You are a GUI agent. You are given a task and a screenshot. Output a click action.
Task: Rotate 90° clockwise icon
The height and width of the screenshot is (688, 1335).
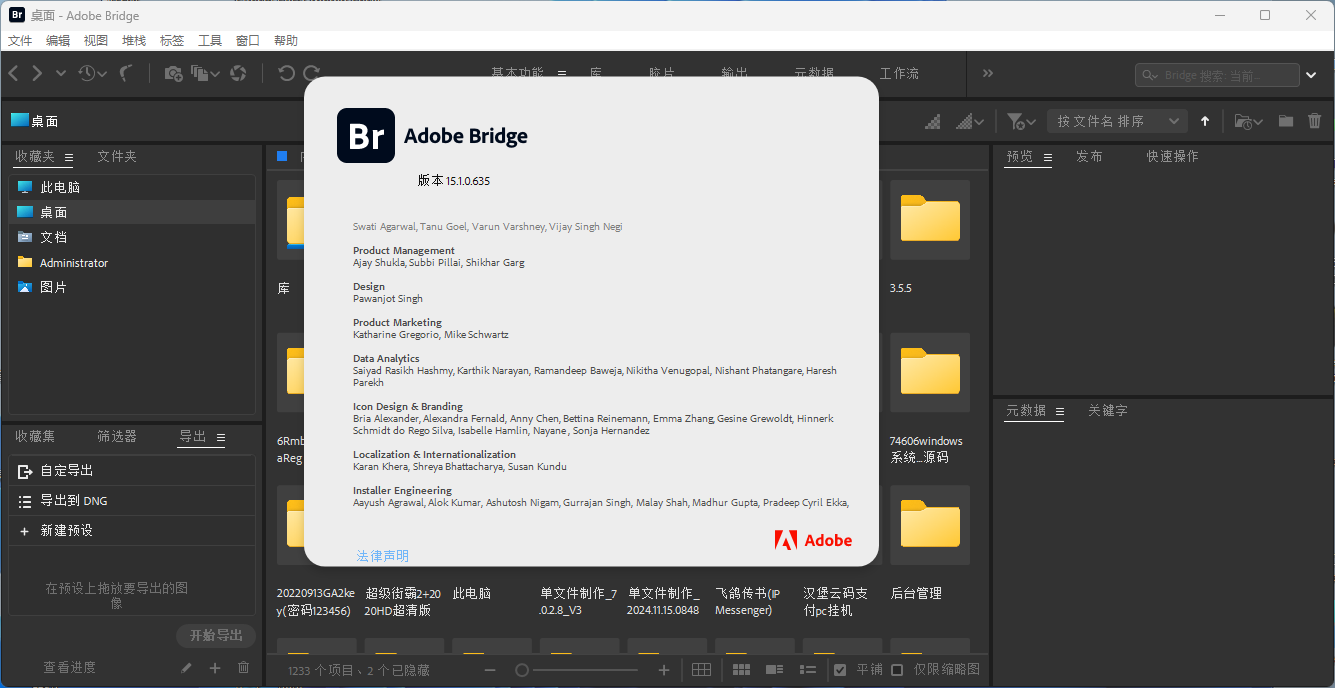click(x=312, y=73)
